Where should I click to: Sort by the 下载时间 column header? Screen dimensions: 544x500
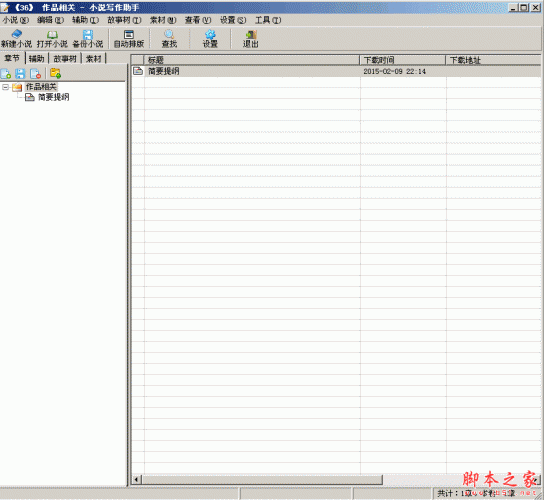[402, 60]
